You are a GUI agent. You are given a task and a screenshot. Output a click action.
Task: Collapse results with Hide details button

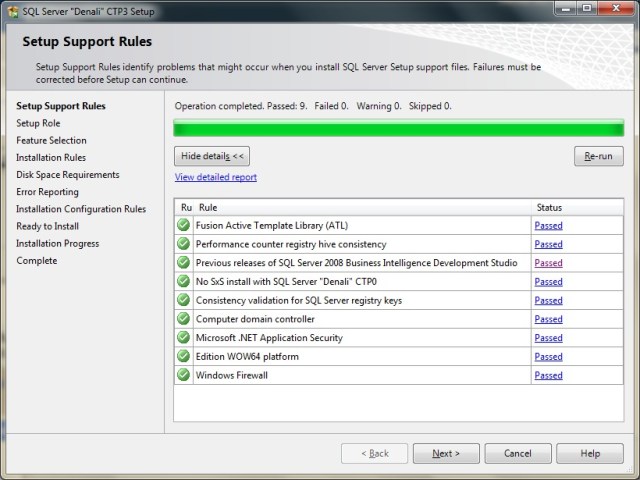(x=211, y=156)
